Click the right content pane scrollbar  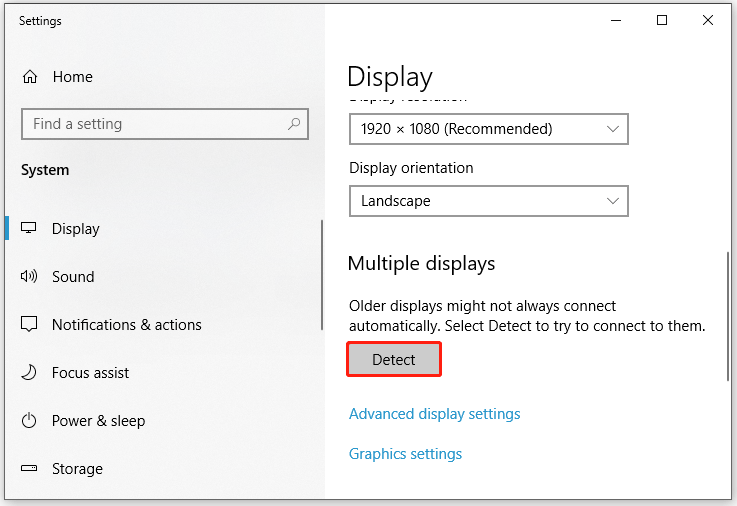[728, 316]
